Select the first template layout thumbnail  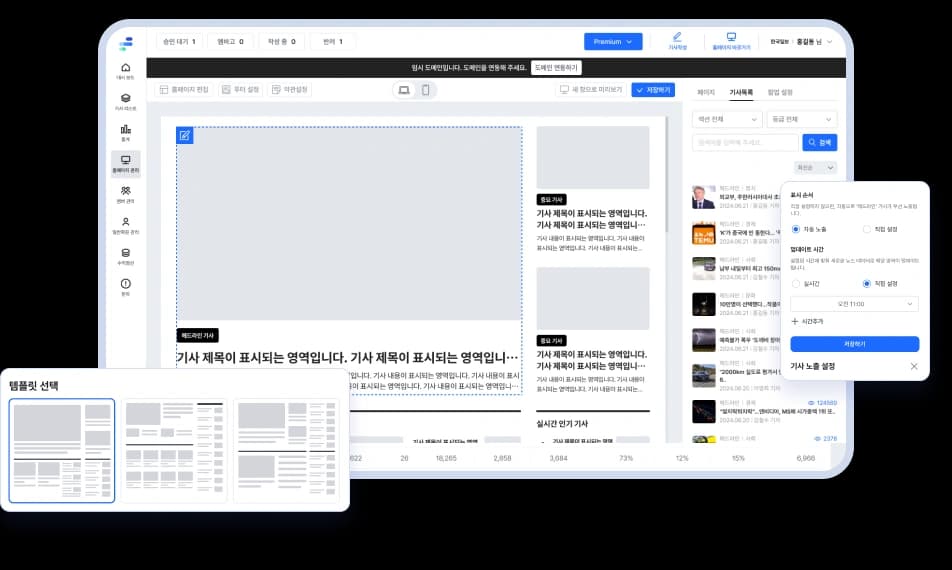(x=62, y=450)
